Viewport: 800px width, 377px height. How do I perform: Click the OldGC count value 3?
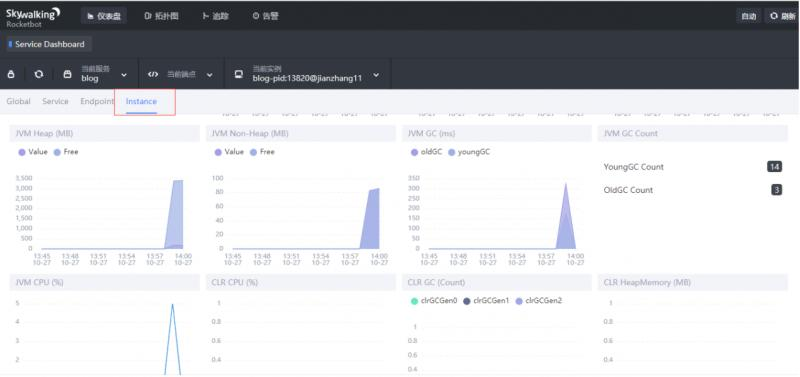(777, 190)
